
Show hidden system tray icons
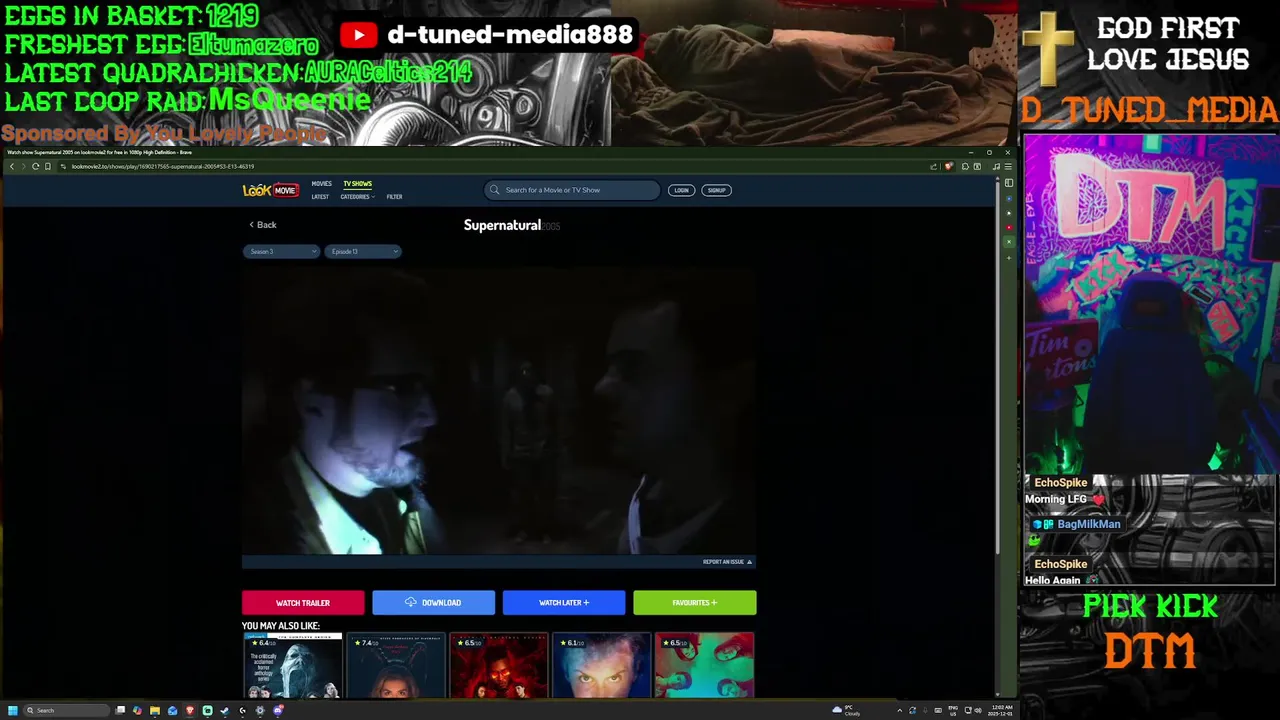pyautogui.click(x=899, y=710)
